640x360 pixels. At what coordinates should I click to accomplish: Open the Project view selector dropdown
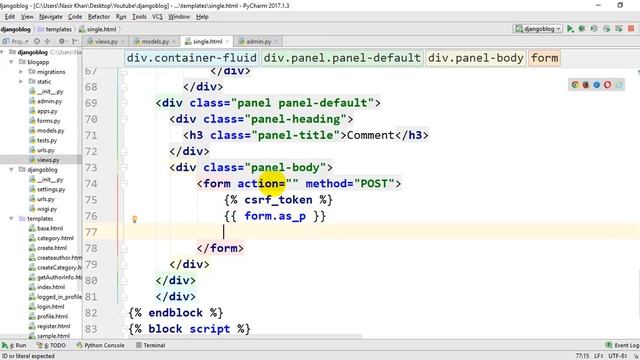tap(15, 41)
